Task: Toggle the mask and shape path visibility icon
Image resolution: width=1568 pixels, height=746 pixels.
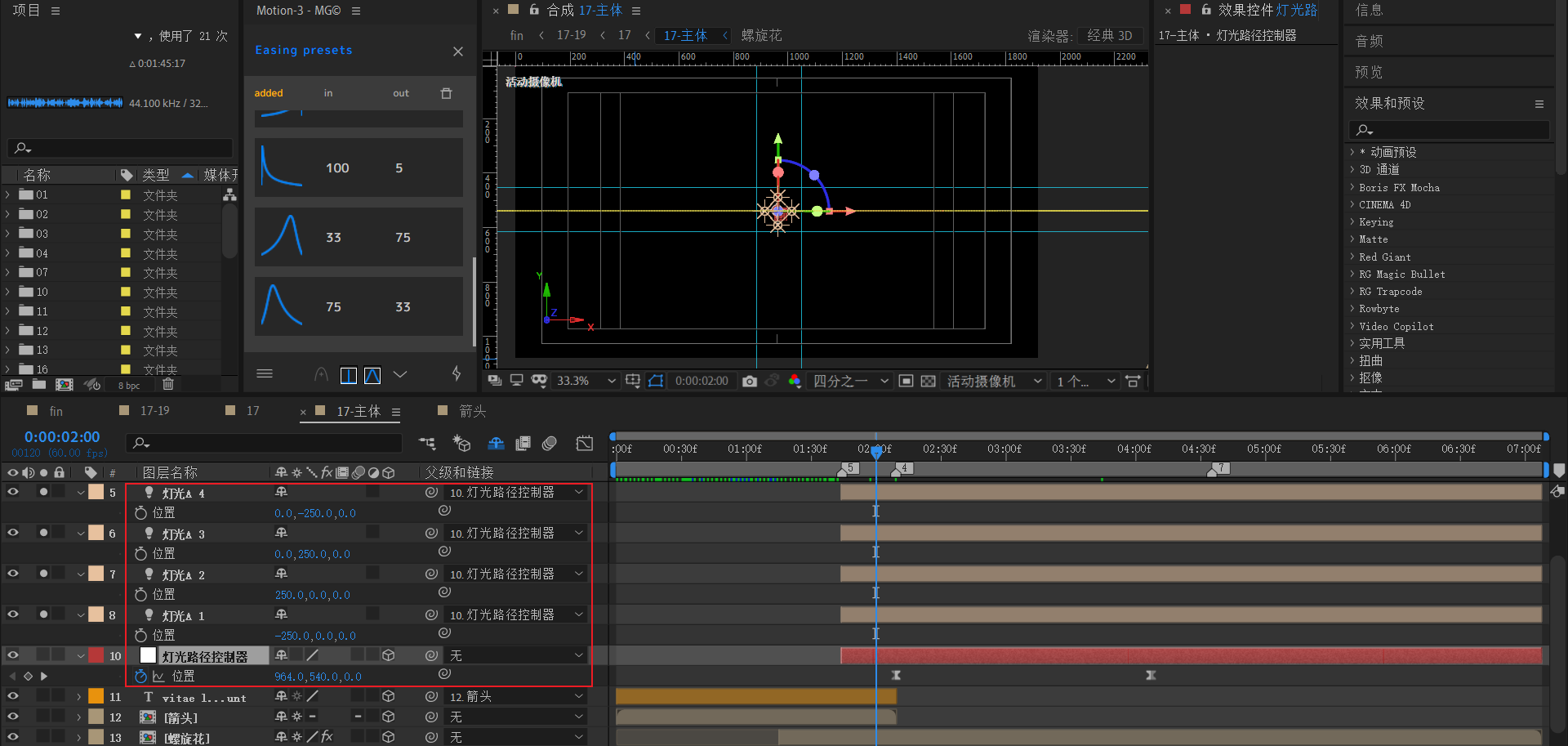Action: click(x=656, y=381)
